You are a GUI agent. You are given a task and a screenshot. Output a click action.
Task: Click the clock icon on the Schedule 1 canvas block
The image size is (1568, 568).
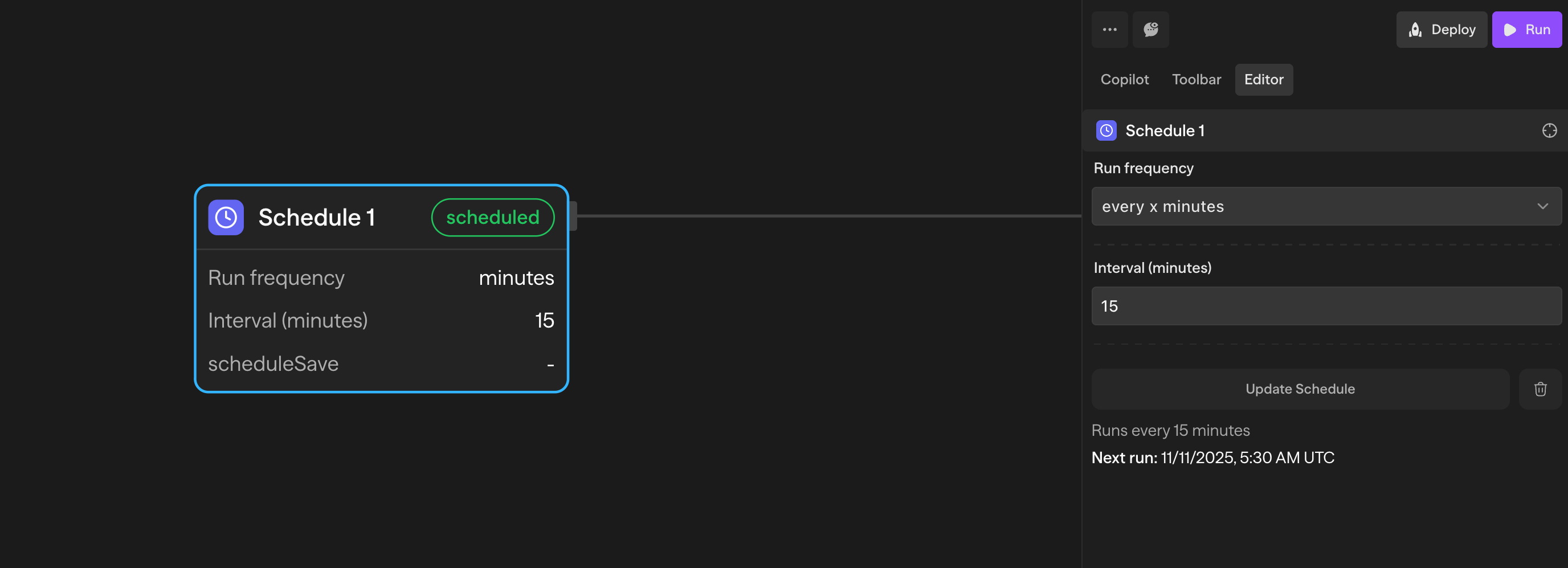click(x=226, y=217)
